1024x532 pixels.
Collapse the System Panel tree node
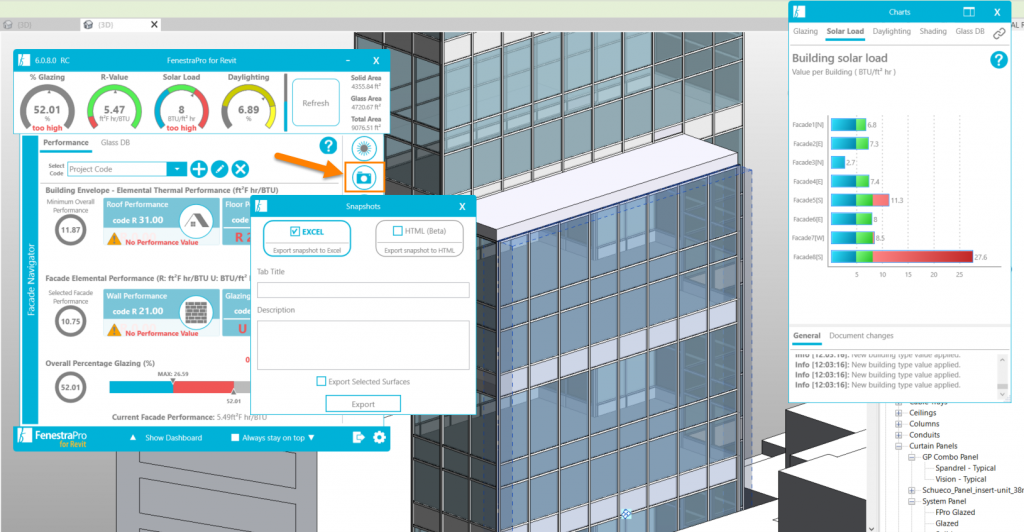click(912, 501)
